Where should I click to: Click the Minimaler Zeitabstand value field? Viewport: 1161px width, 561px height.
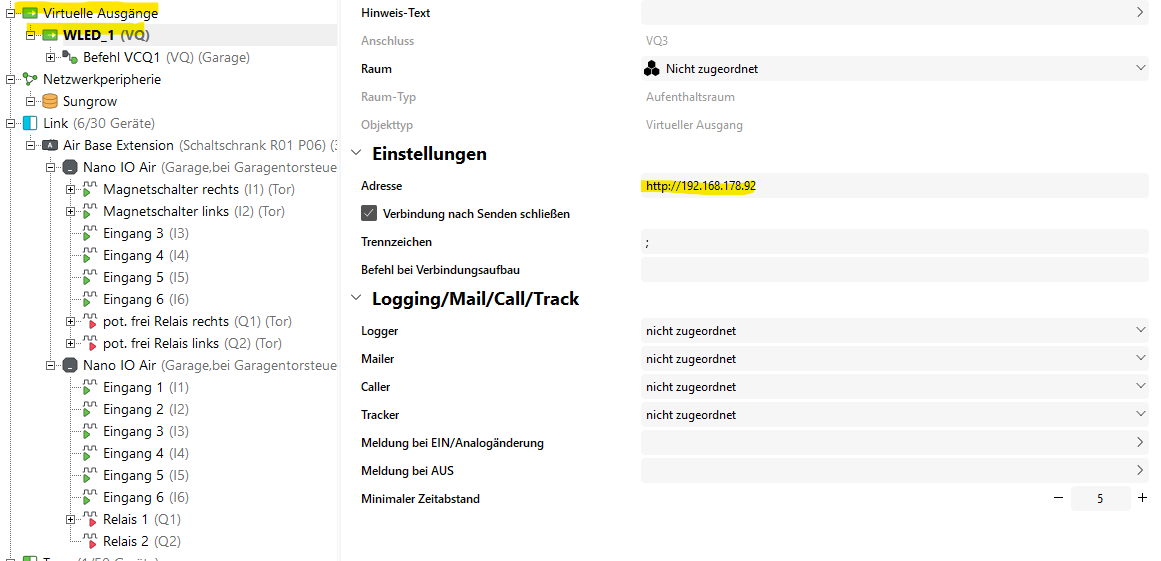[x=1100, y=498]
